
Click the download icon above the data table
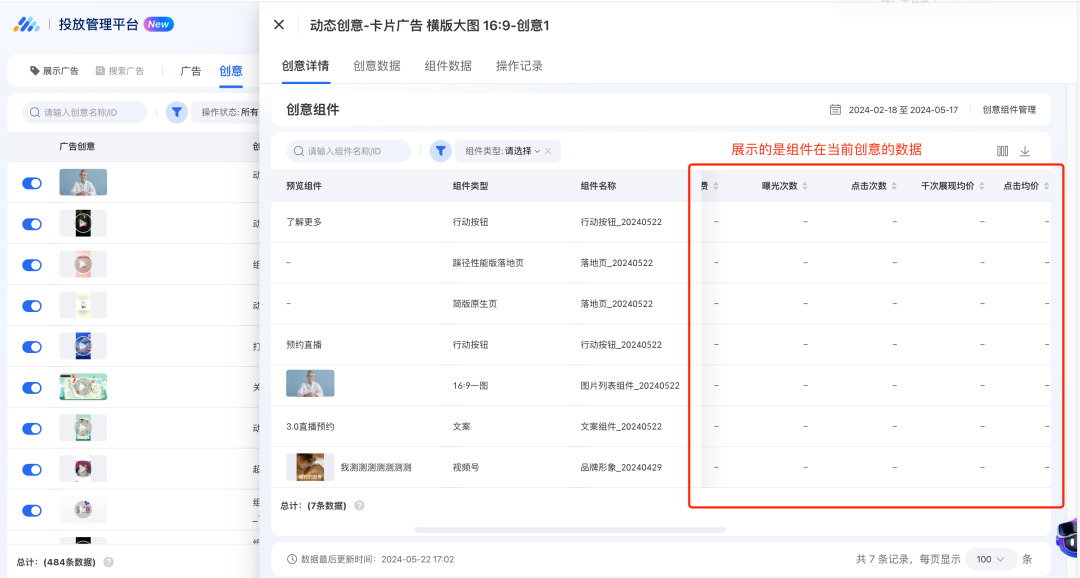click(x=1024, y=151)
